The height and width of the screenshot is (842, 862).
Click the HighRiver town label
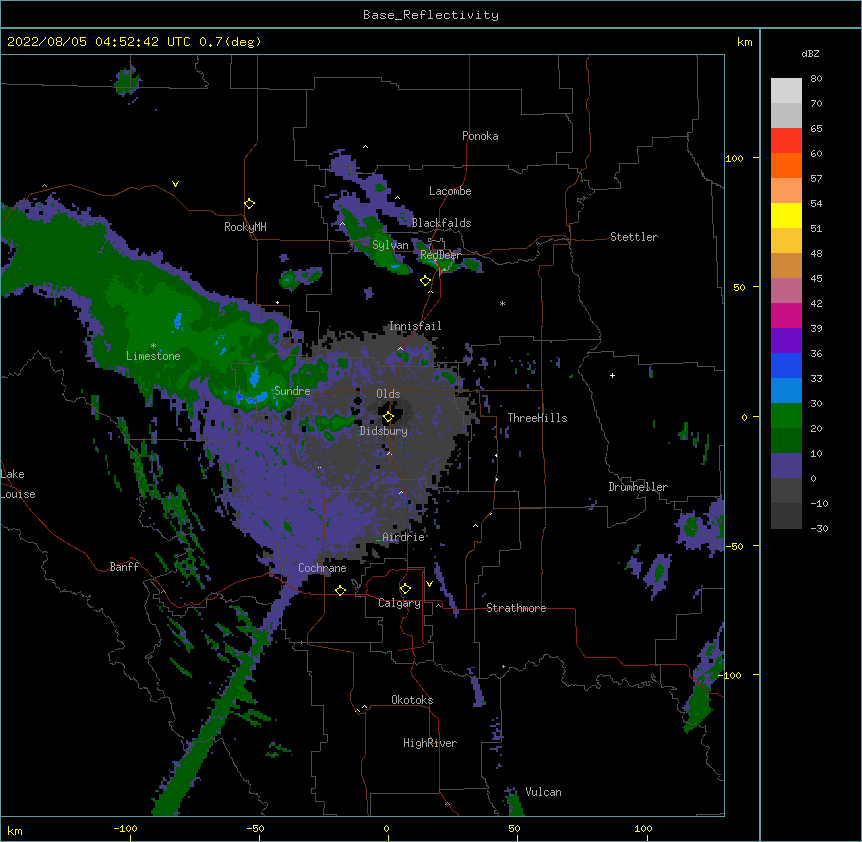pos(430,743)
